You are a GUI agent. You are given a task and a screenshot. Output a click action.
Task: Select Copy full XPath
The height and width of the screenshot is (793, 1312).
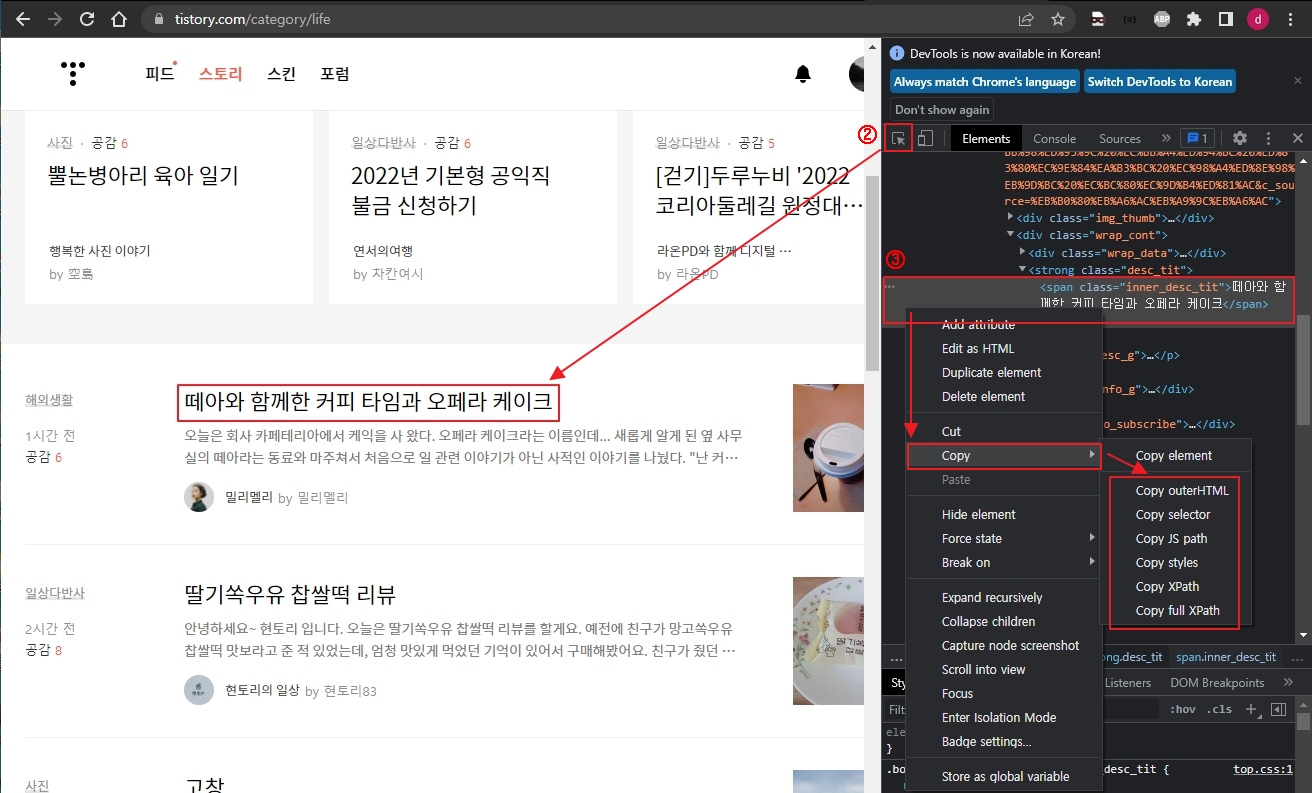pos(1177,611)
